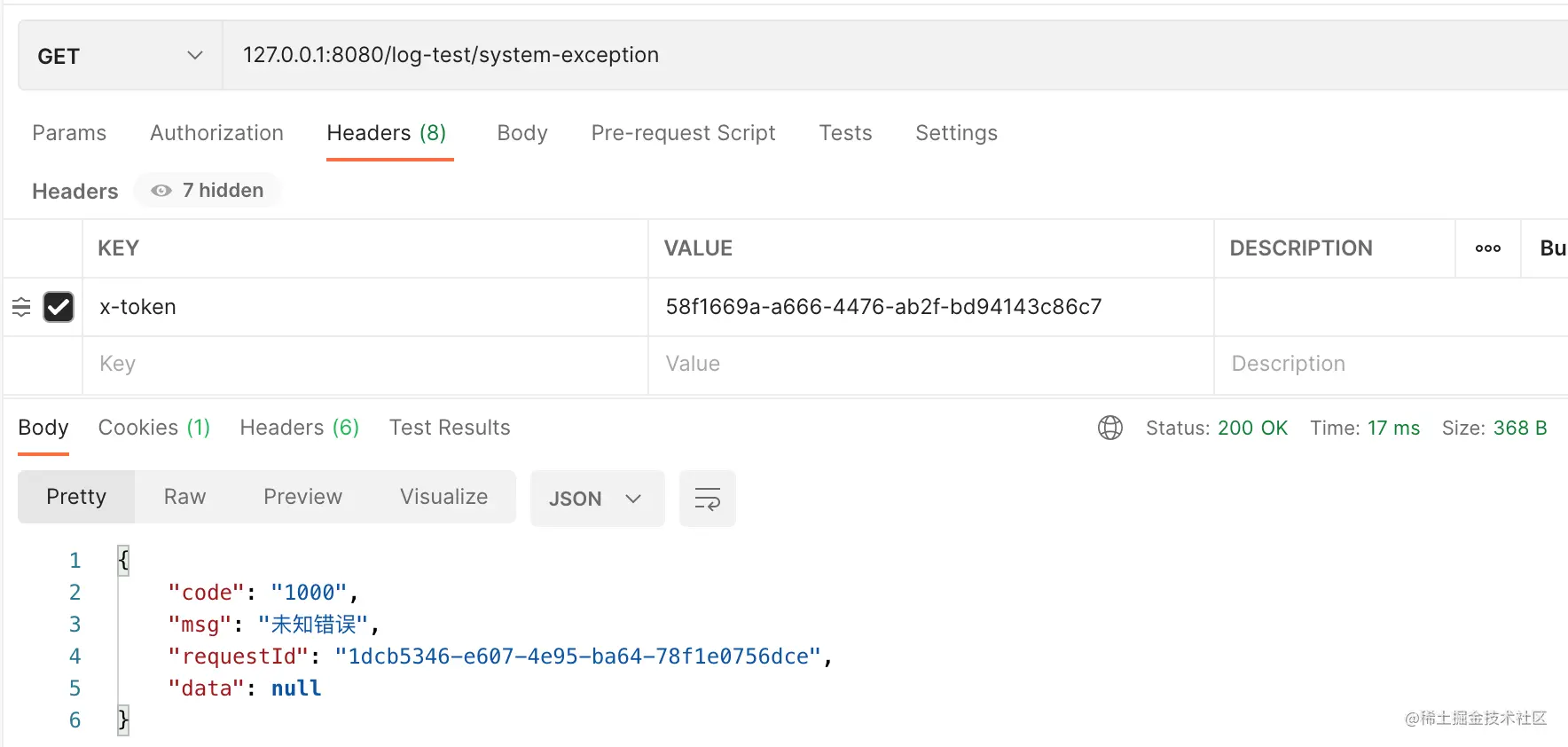Click the x-token value field
The width and height of the screenshot is (1568, 747).
(929, 307)
